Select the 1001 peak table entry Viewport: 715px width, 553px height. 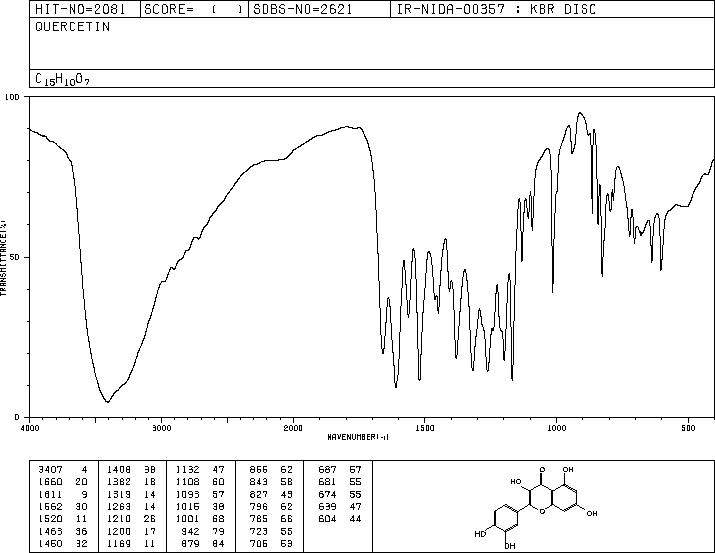point(200,519)
